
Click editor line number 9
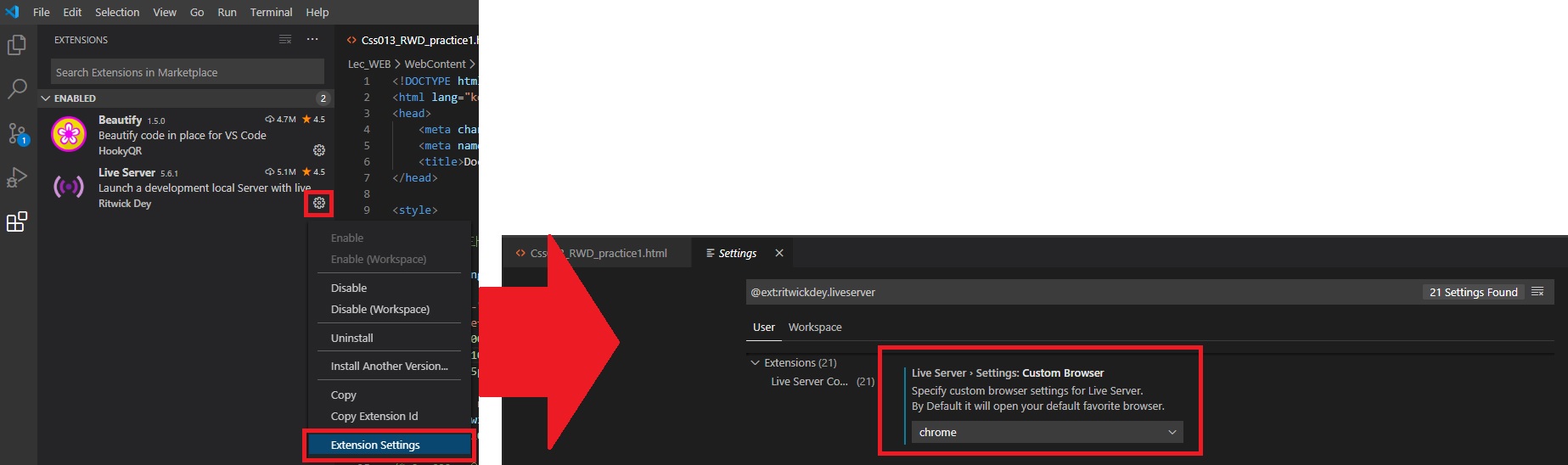point(367,210)
